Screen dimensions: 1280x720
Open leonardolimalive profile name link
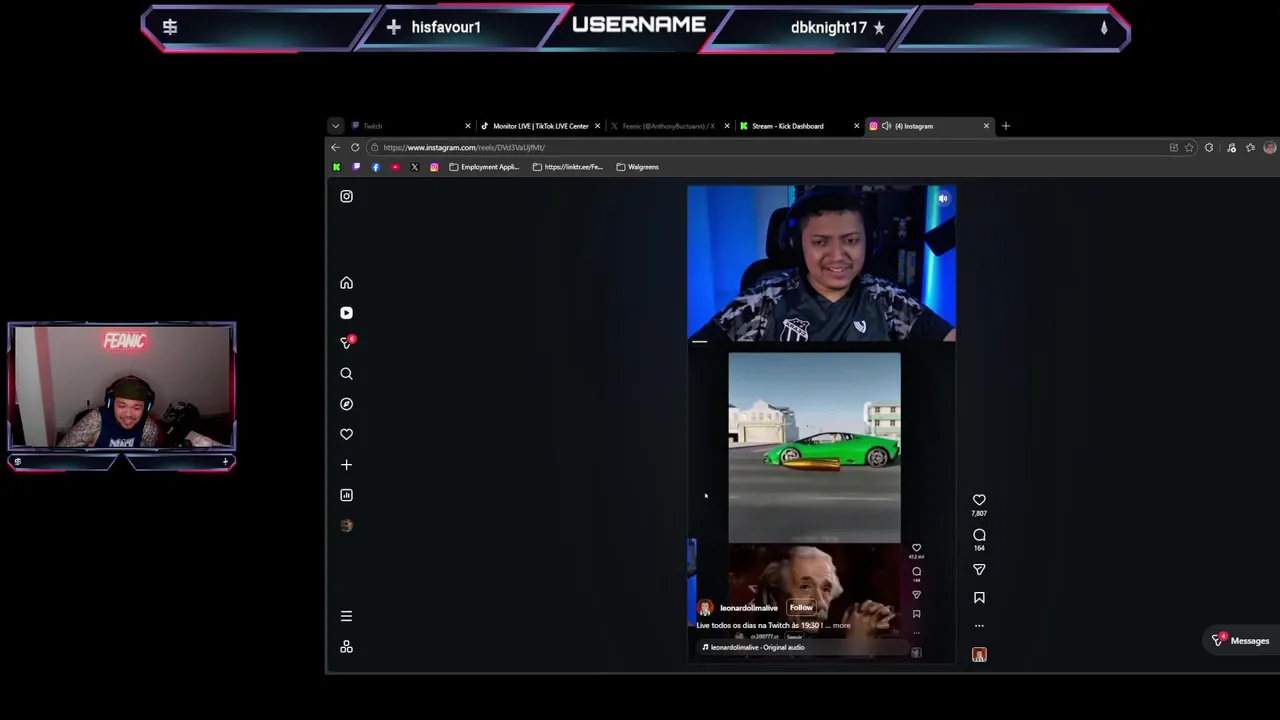pos(748,608)
